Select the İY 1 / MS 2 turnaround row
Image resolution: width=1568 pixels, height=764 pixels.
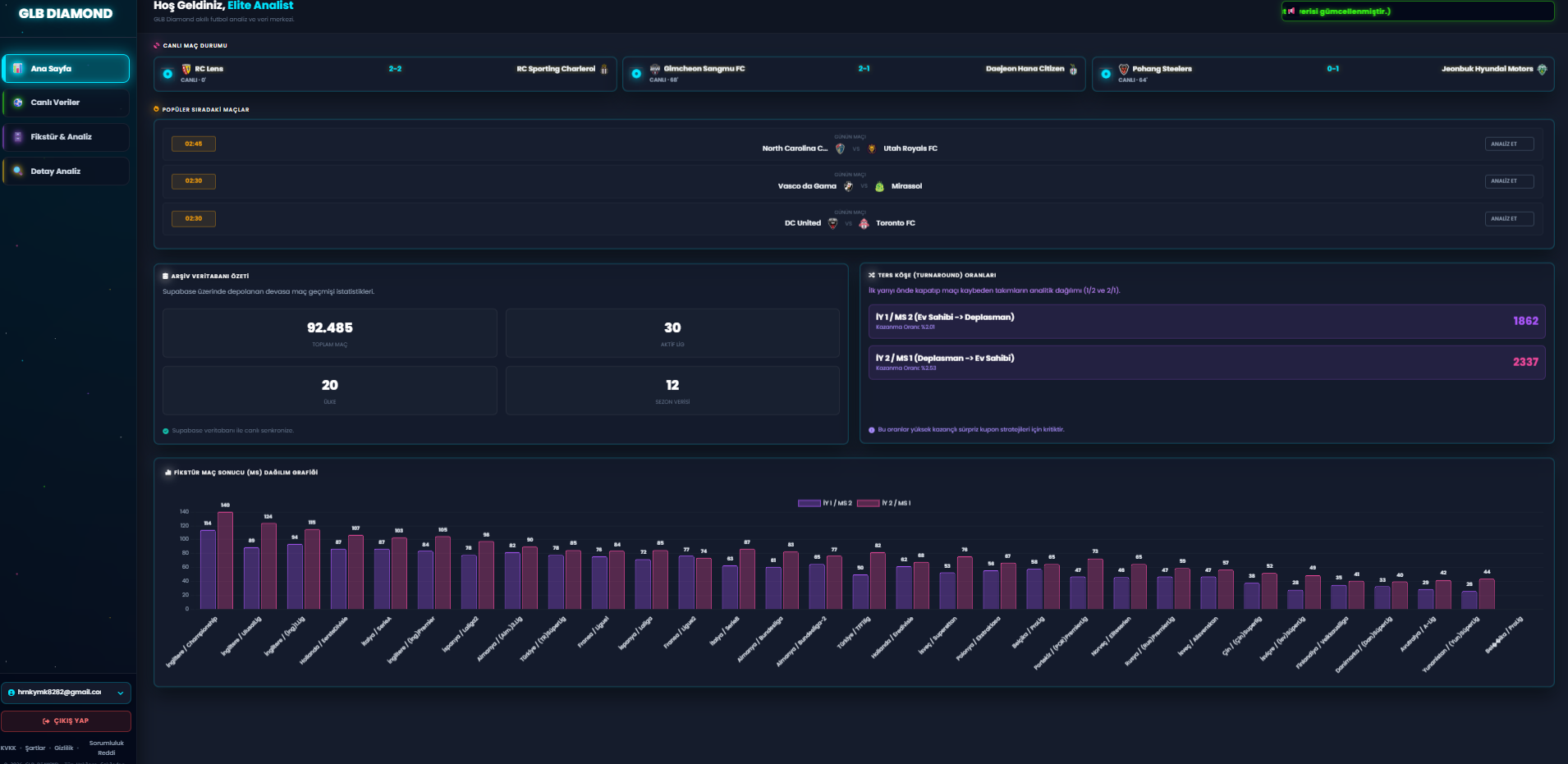[1207, 322]
